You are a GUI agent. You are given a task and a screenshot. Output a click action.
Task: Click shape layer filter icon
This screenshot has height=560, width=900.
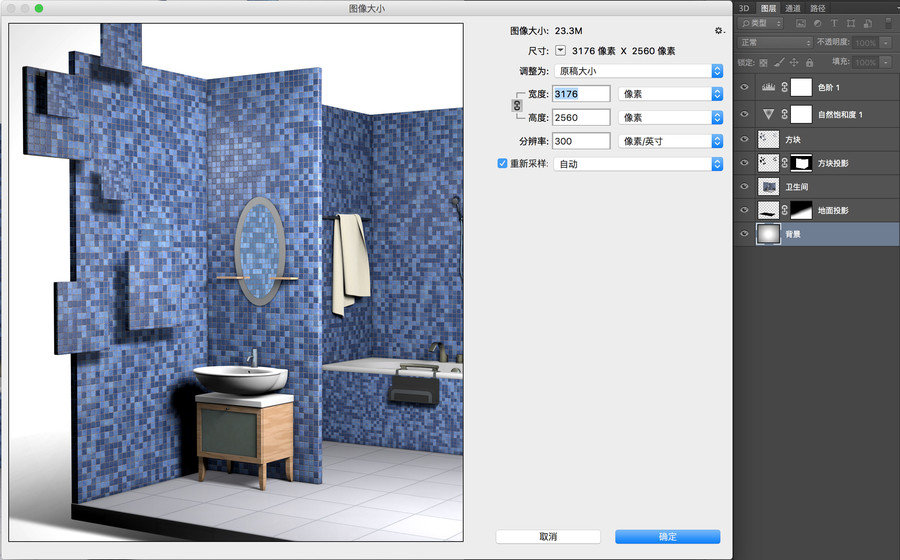click(851, 24)
